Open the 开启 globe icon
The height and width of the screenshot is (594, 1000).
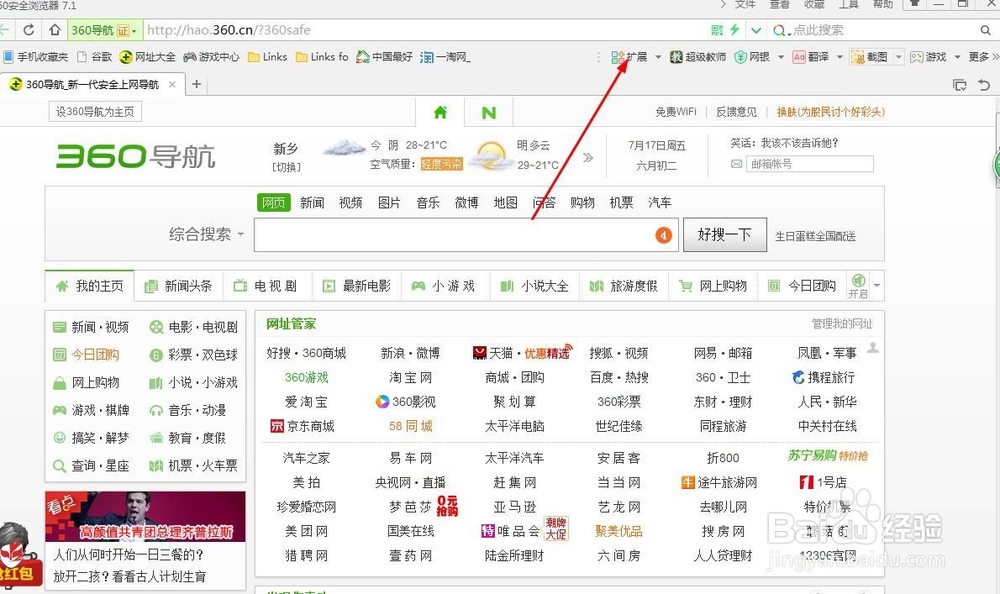click(858, 285)
